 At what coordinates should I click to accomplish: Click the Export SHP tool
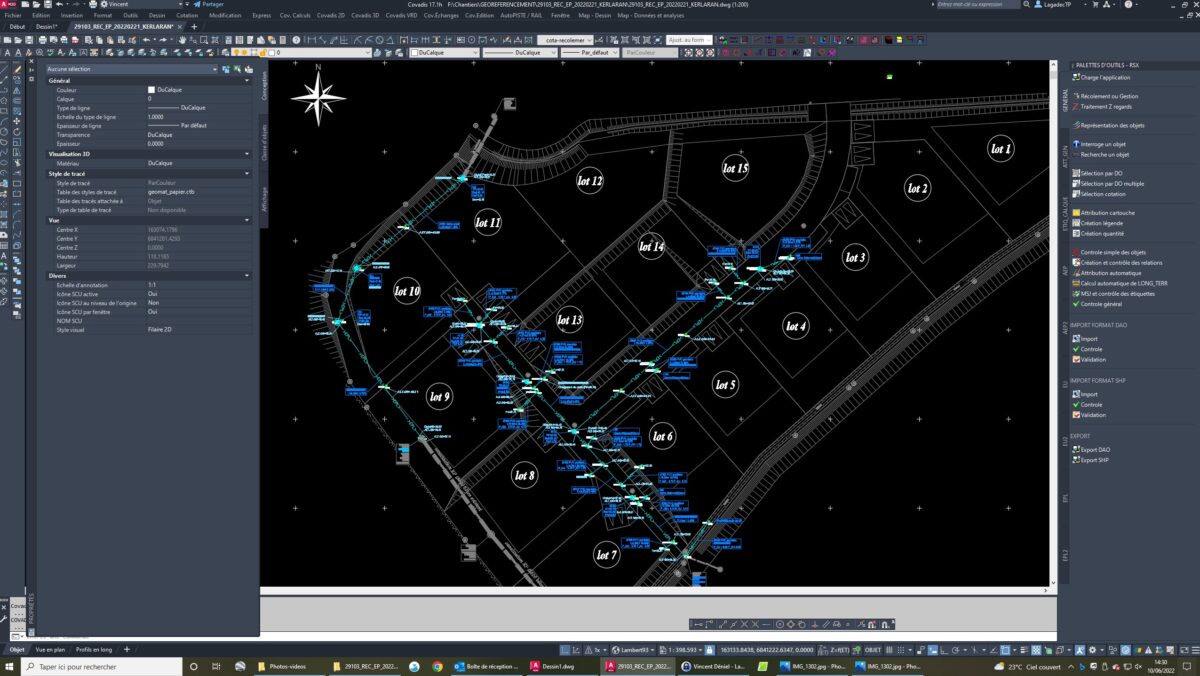pos(1095,460)
